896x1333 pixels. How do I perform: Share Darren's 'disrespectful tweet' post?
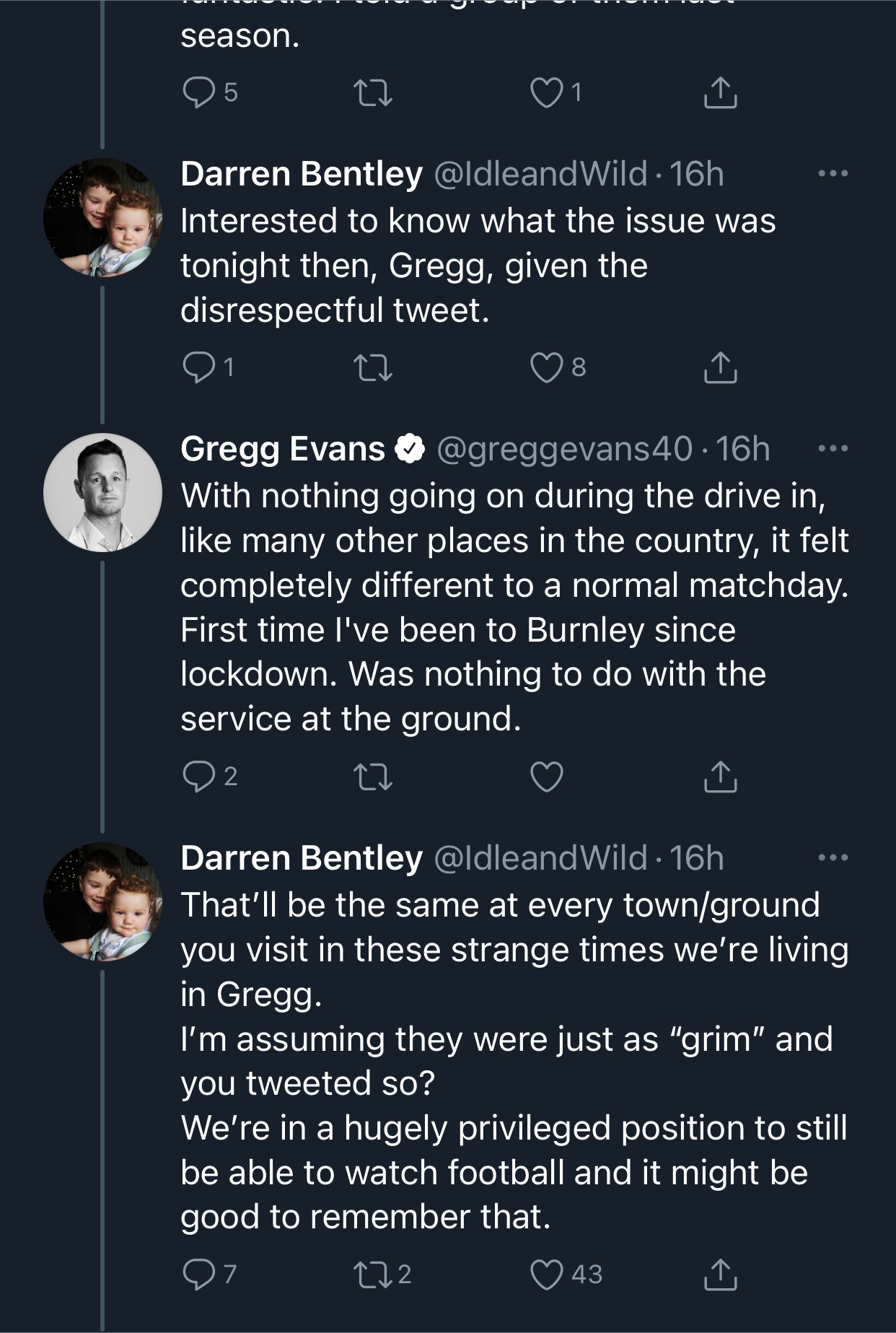[x=720, y=368]
